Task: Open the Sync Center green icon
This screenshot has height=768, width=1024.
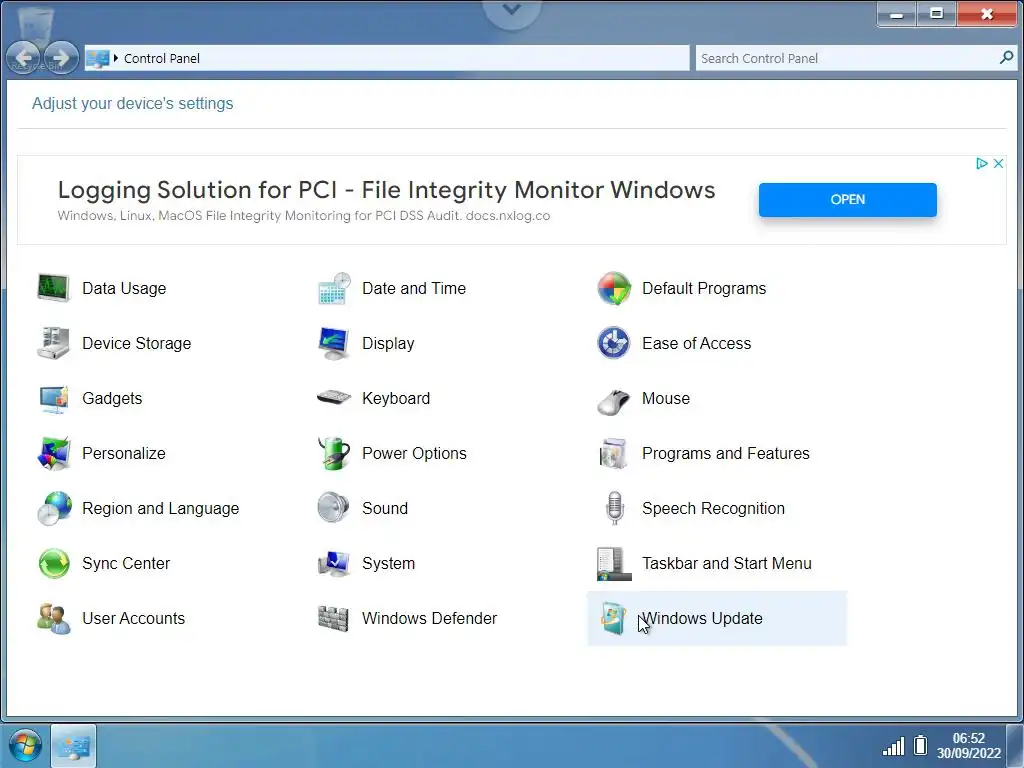Action: point(54,563)
